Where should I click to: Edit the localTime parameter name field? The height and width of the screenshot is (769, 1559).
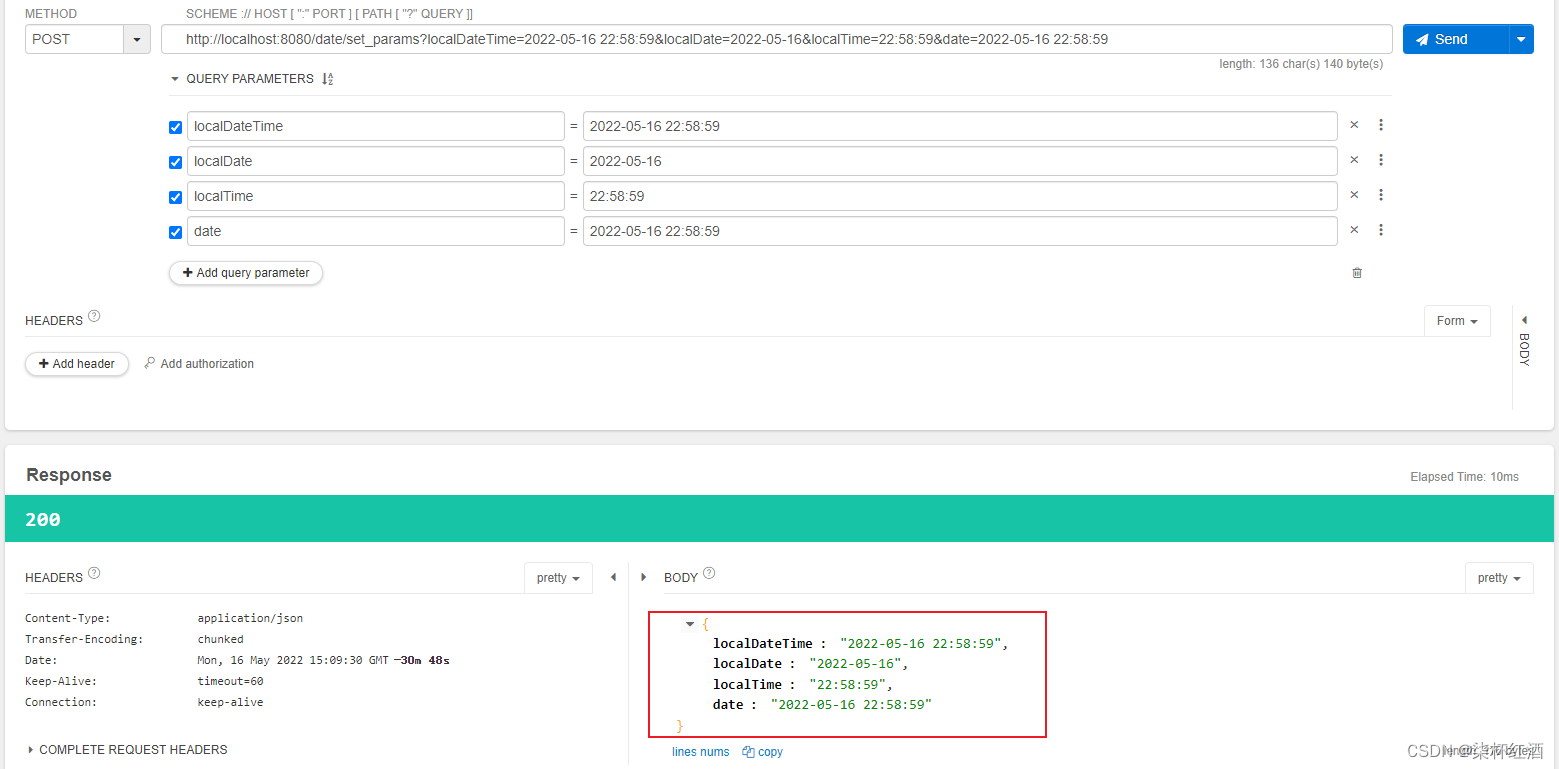click(x=376, y=196)
